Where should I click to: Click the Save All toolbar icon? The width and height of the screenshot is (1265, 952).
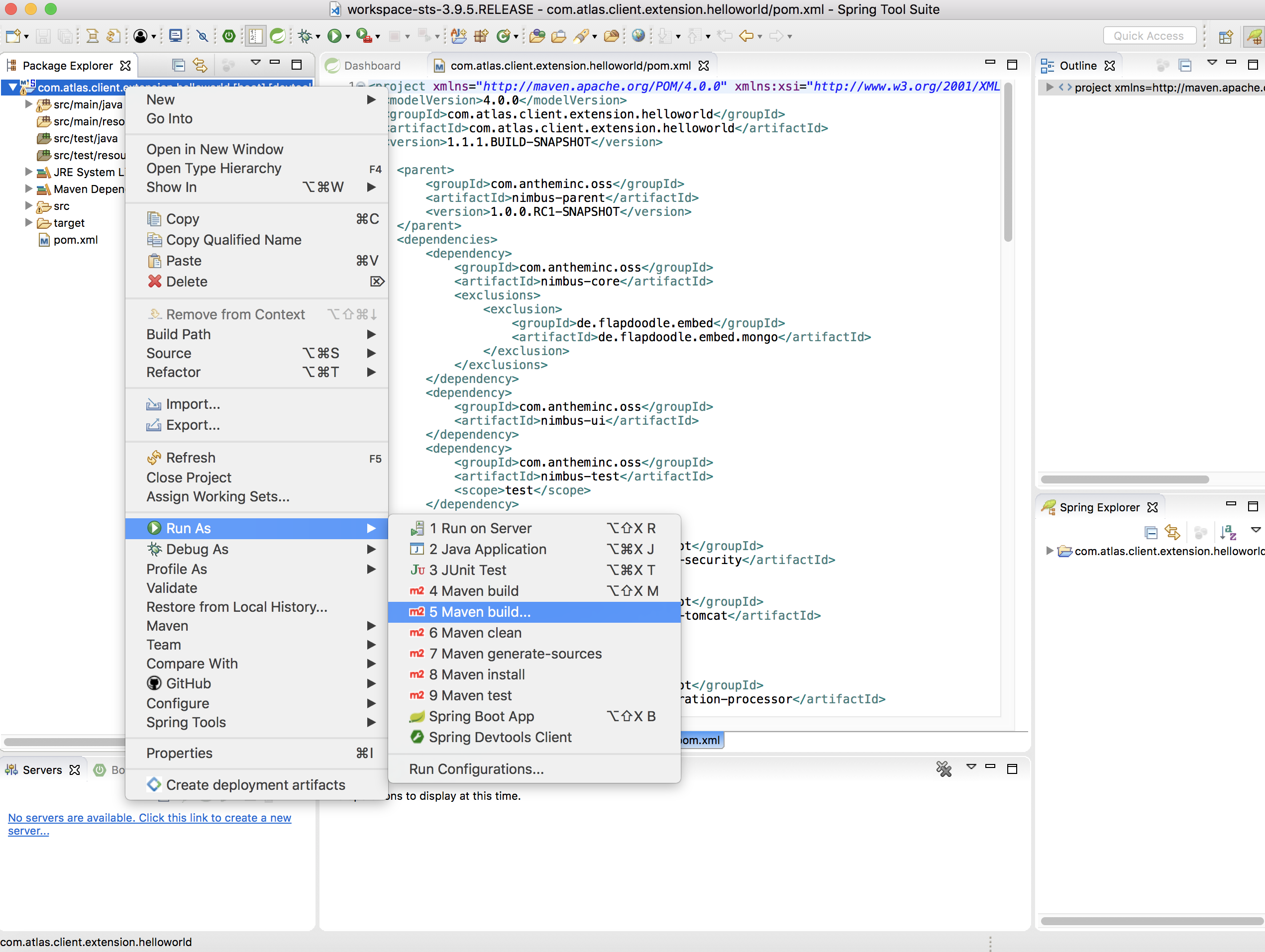(66, 36)
